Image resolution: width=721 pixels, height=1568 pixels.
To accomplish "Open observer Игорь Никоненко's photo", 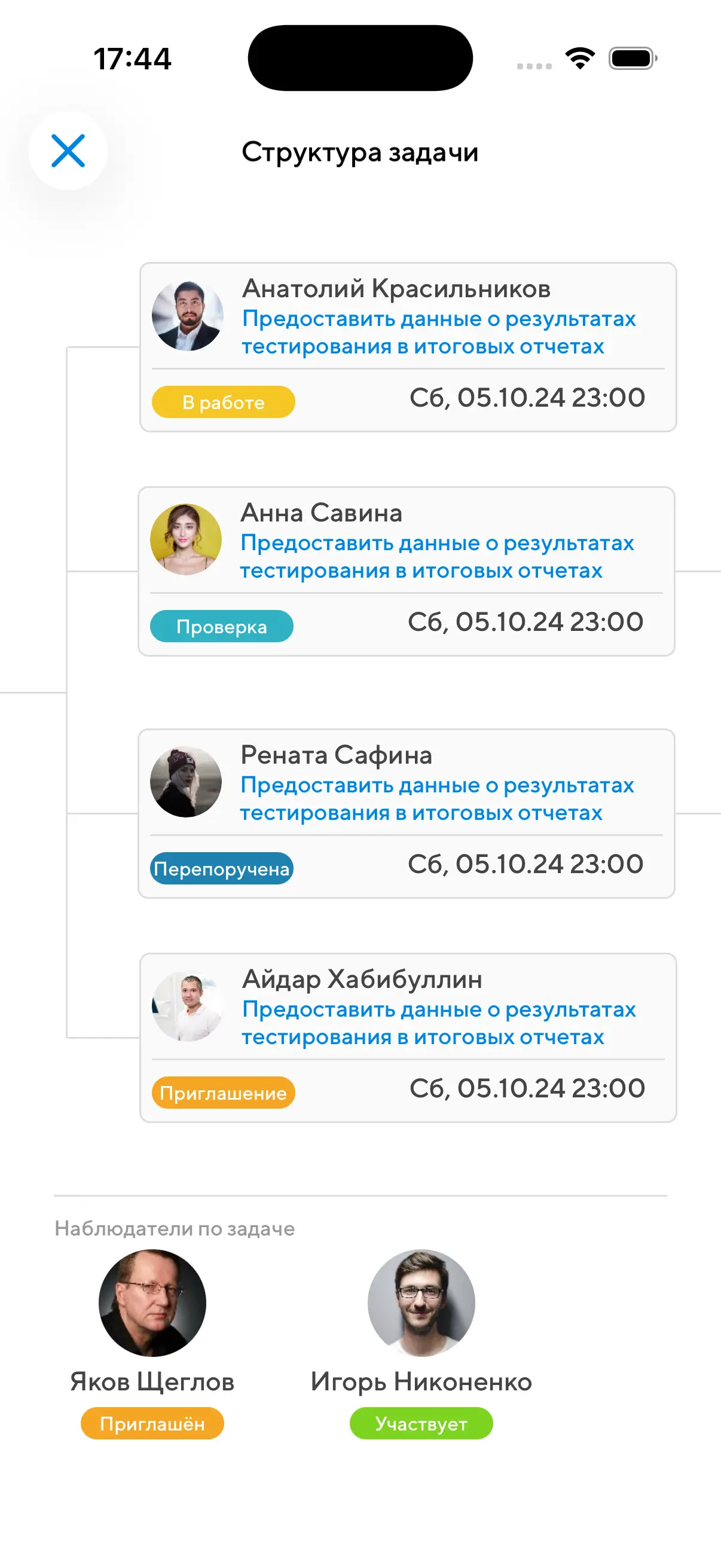I will [x=421, y=1302].
